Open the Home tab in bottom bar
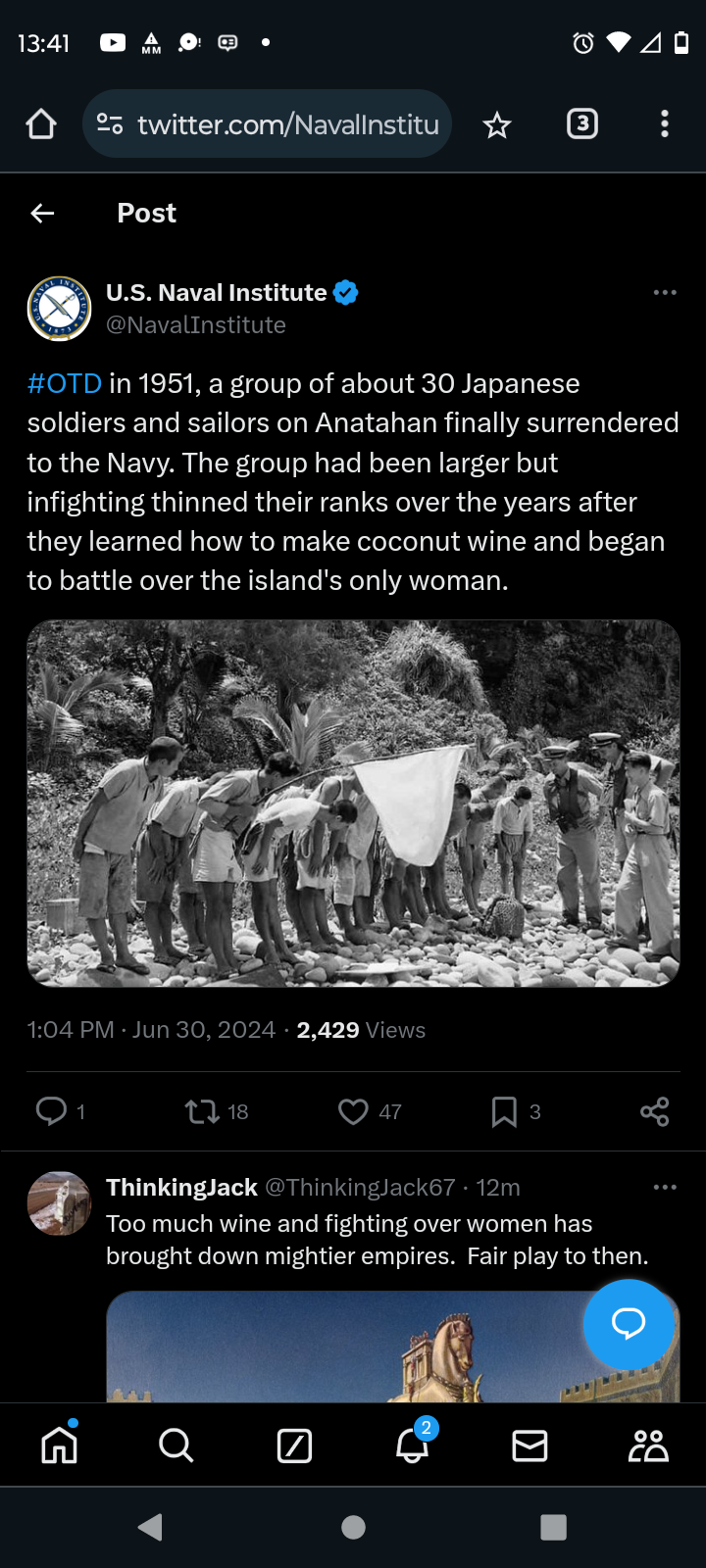This screenshot has height=1568, width=706. (59, 1445)
